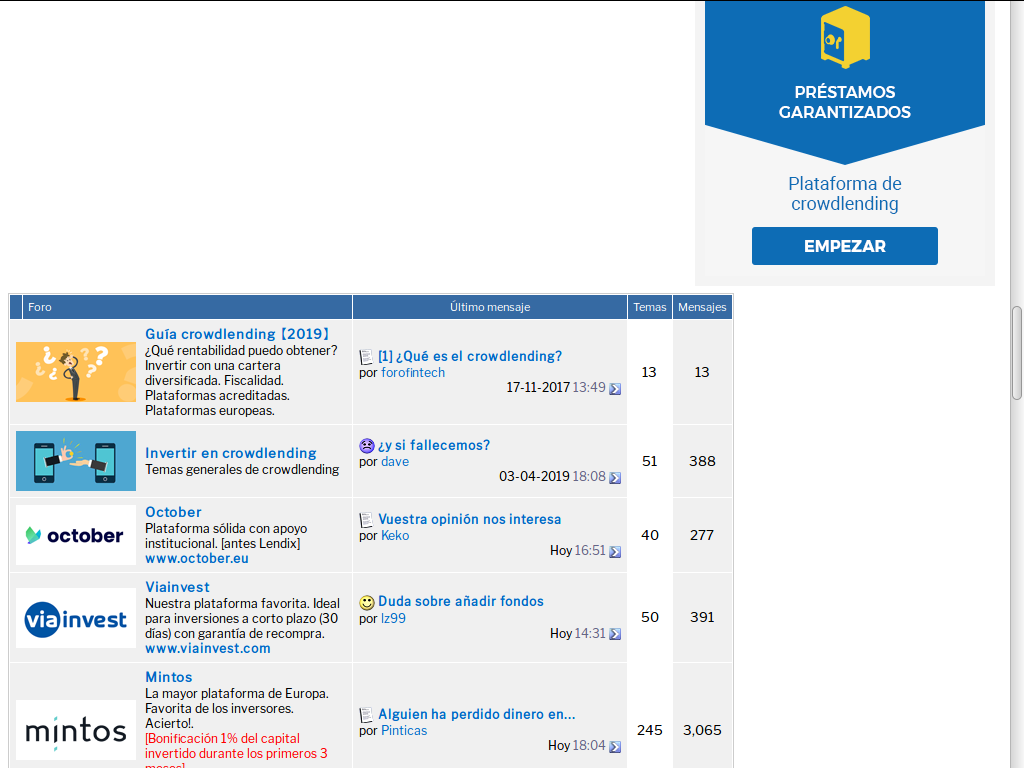
Task: Open the Invertir en crowdlending forum thumbnail
Action: click(76, 461)
